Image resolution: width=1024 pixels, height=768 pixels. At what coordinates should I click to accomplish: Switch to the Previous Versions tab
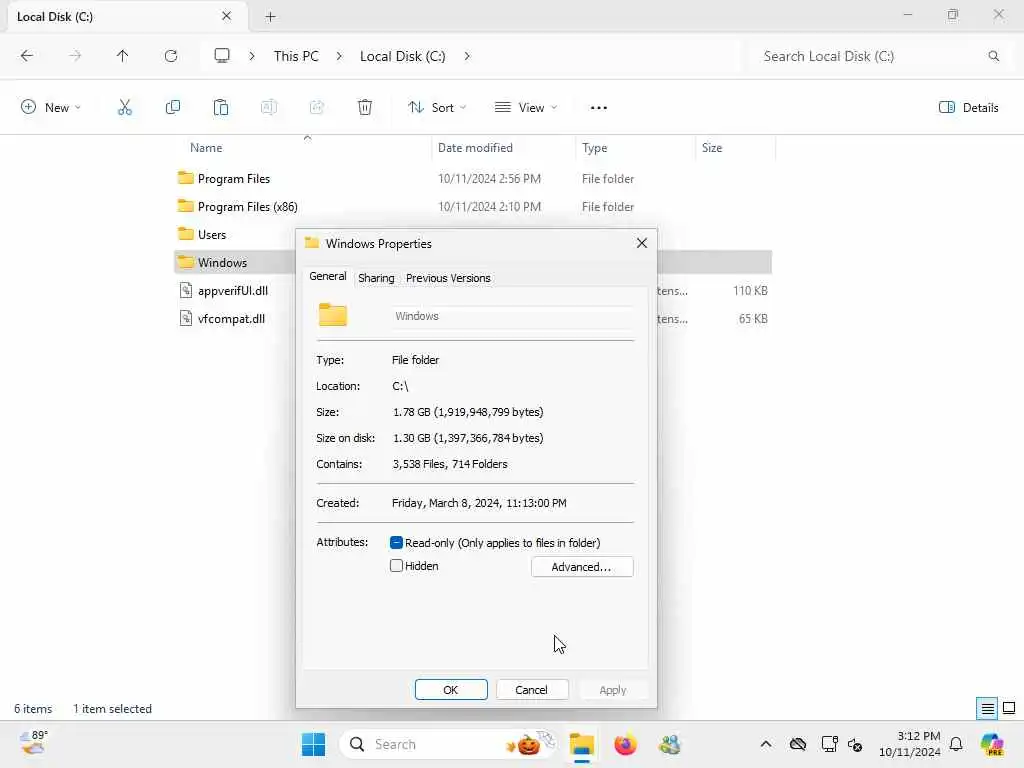[x=448, y=278]
